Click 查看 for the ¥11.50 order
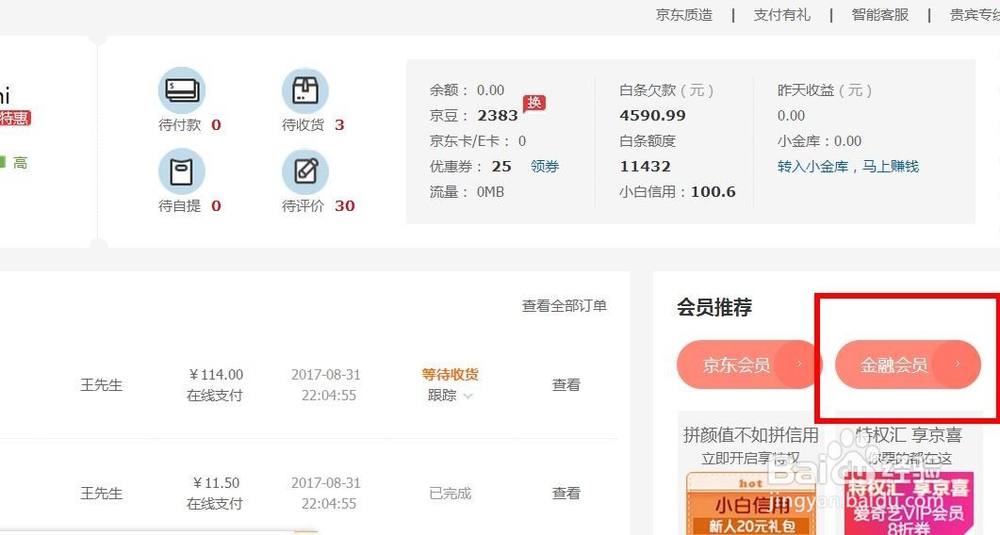This screenshot has width=1000, height=535. [566, 493]
